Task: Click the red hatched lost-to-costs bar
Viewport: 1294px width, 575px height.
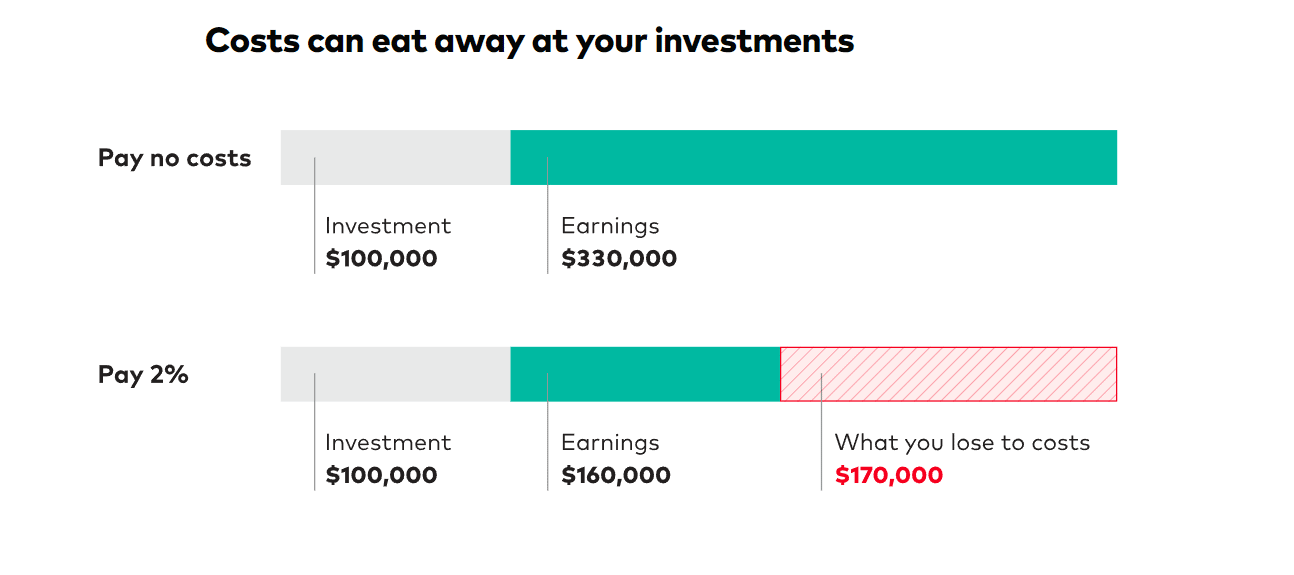Action: [x=948, y=374]
